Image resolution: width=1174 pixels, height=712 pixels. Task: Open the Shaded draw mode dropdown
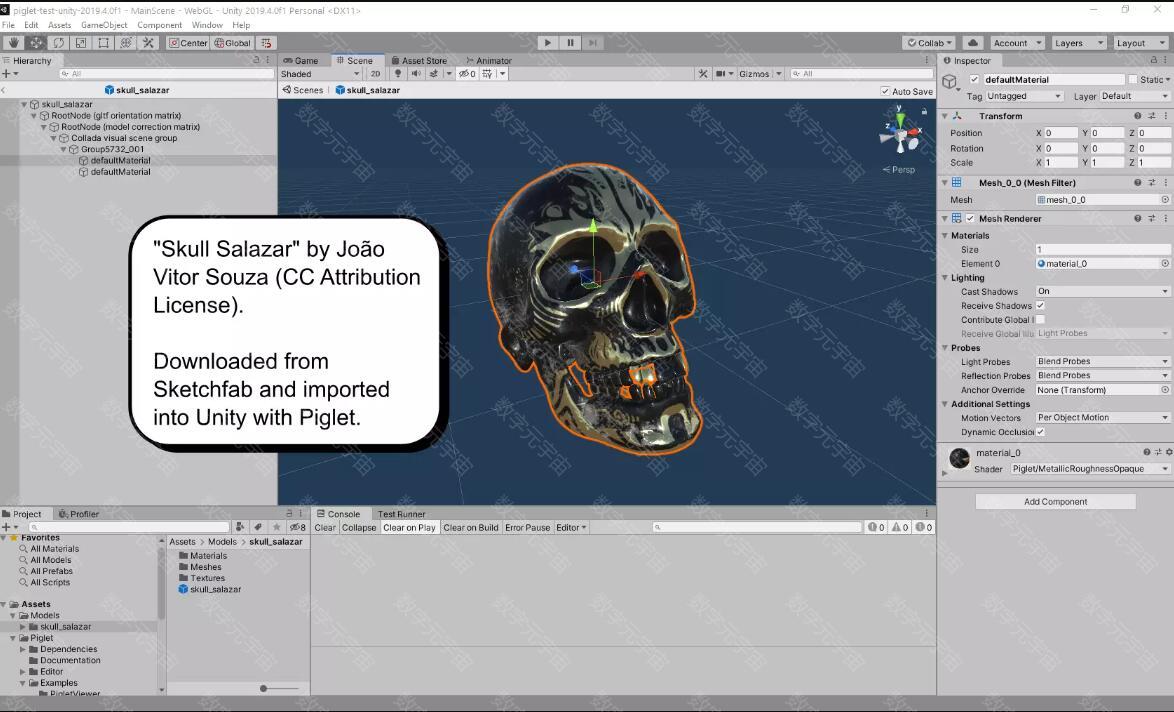(320, 73)
